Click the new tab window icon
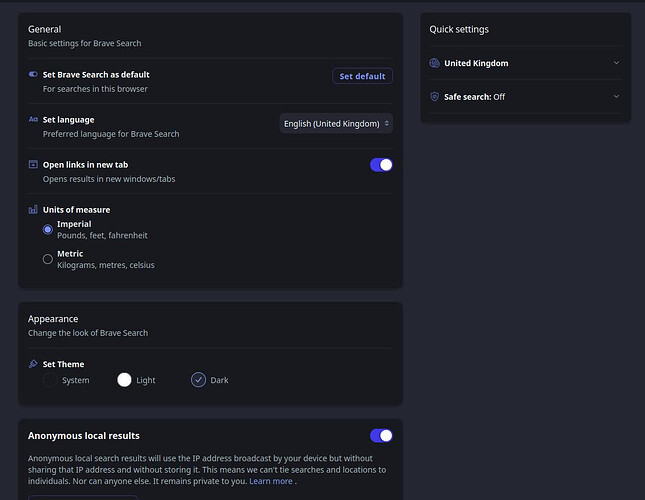Viewport: 645px width, 500px height. (x=33, y=164)
